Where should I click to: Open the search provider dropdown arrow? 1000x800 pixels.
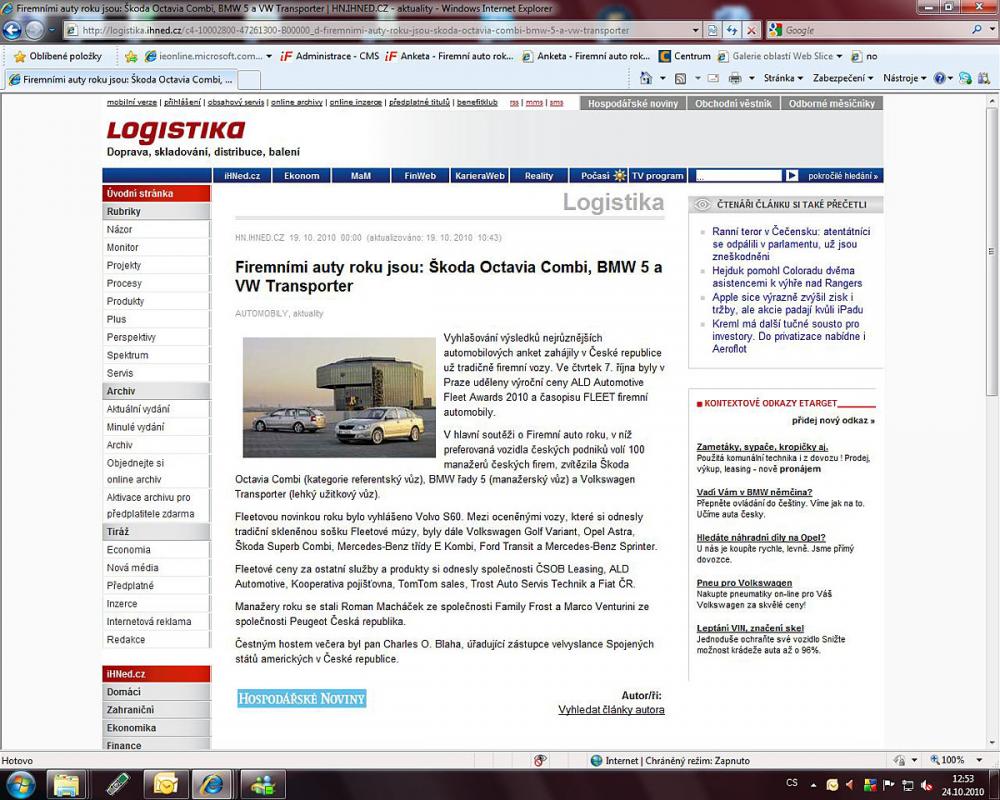coord(992,29)
